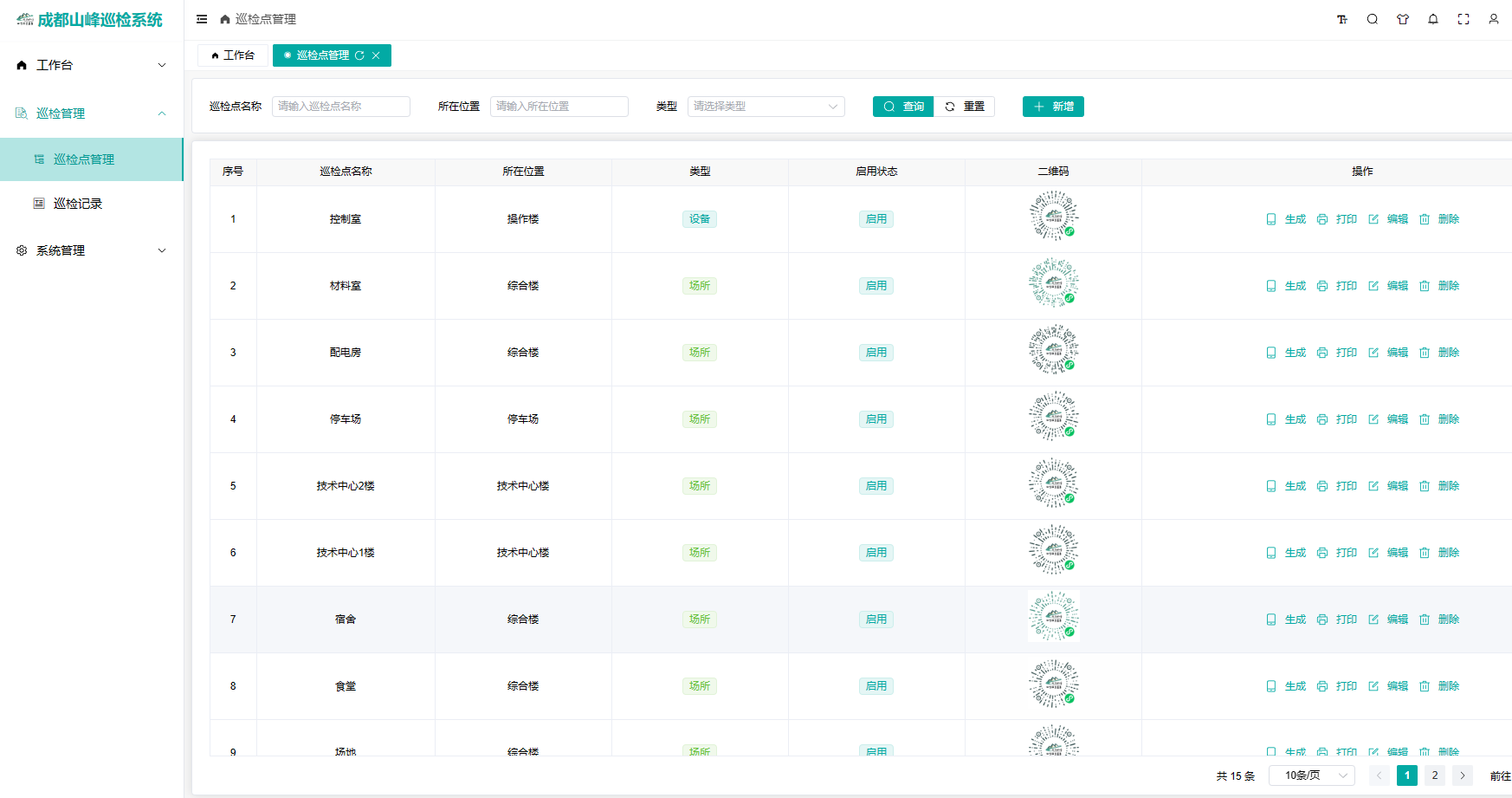Expand the 系统管理 sidebar menu
Viewport: 1512px width, 798px height.
pos(91,250)
